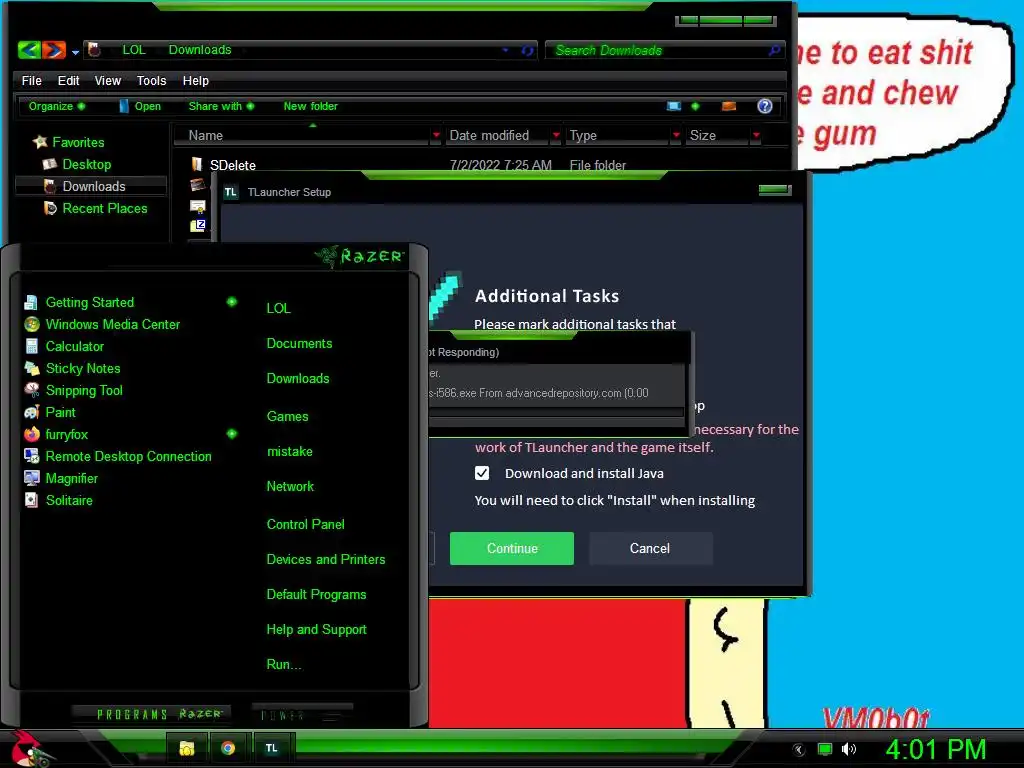Open recent locations dropdown beside nav arrows
1024x768 pixels.
75,52
